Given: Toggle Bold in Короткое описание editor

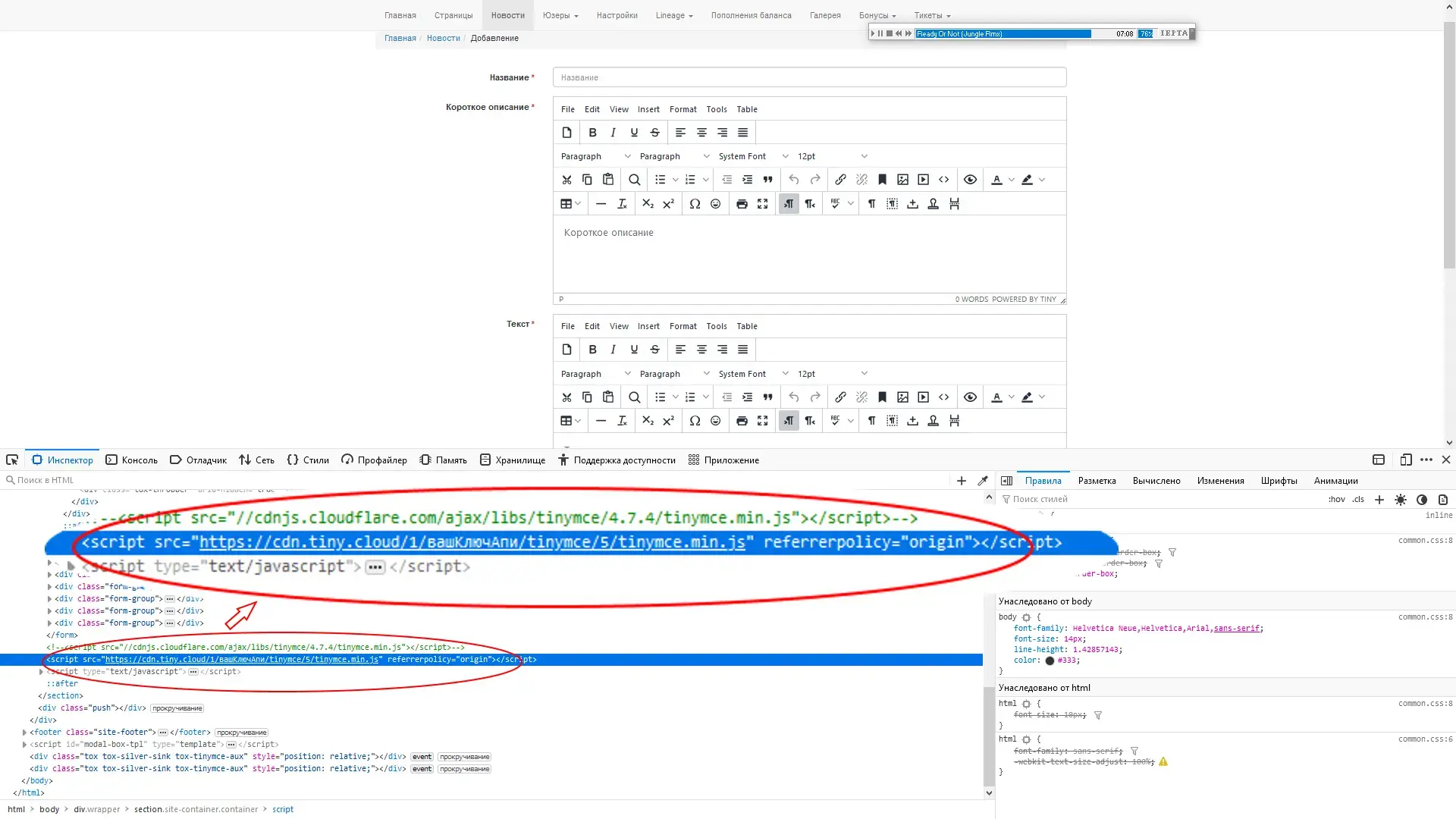Looking at the screenshot, I should 592,132.
